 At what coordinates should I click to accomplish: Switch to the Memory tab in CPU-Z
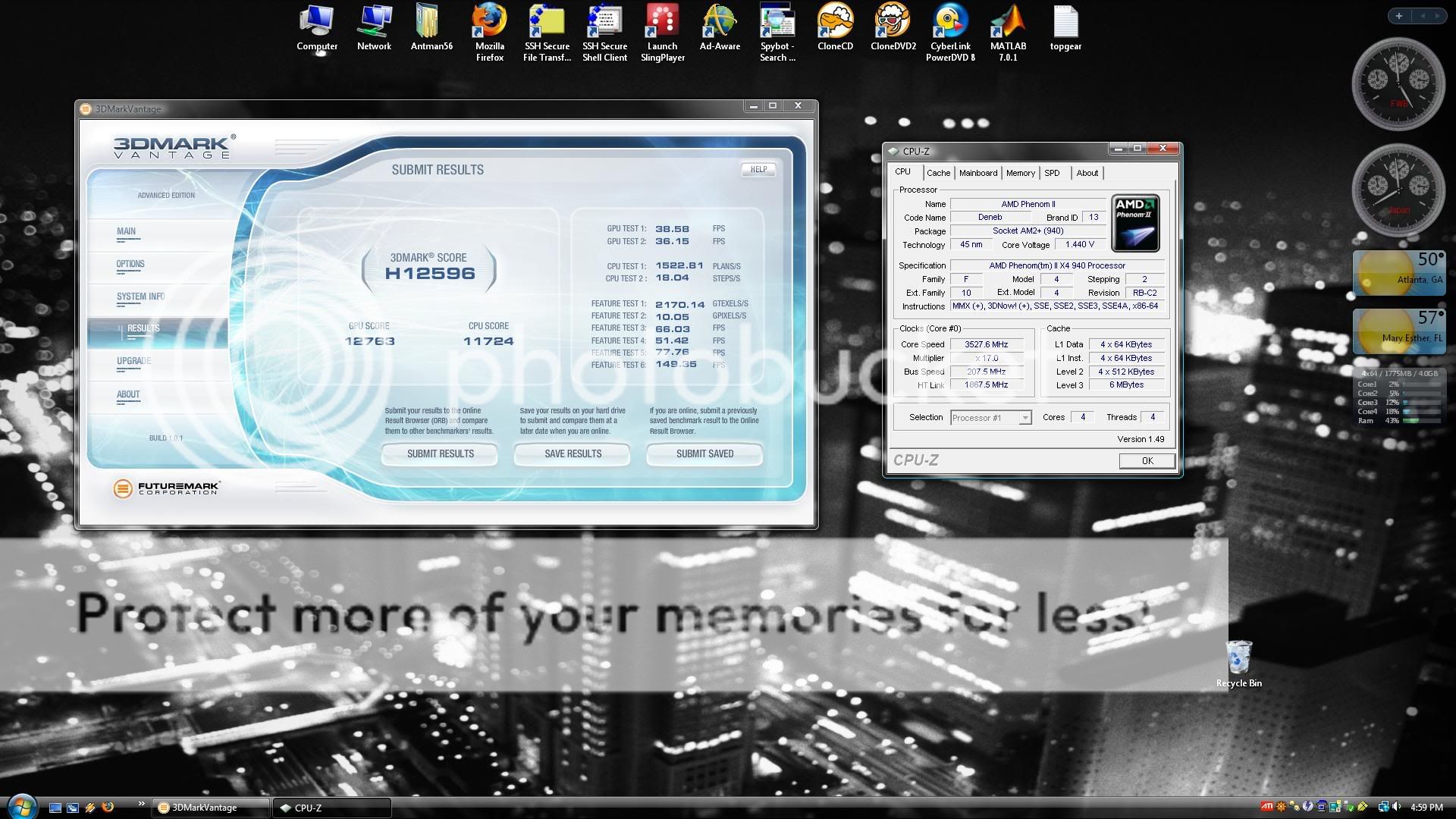(1020, 173)
